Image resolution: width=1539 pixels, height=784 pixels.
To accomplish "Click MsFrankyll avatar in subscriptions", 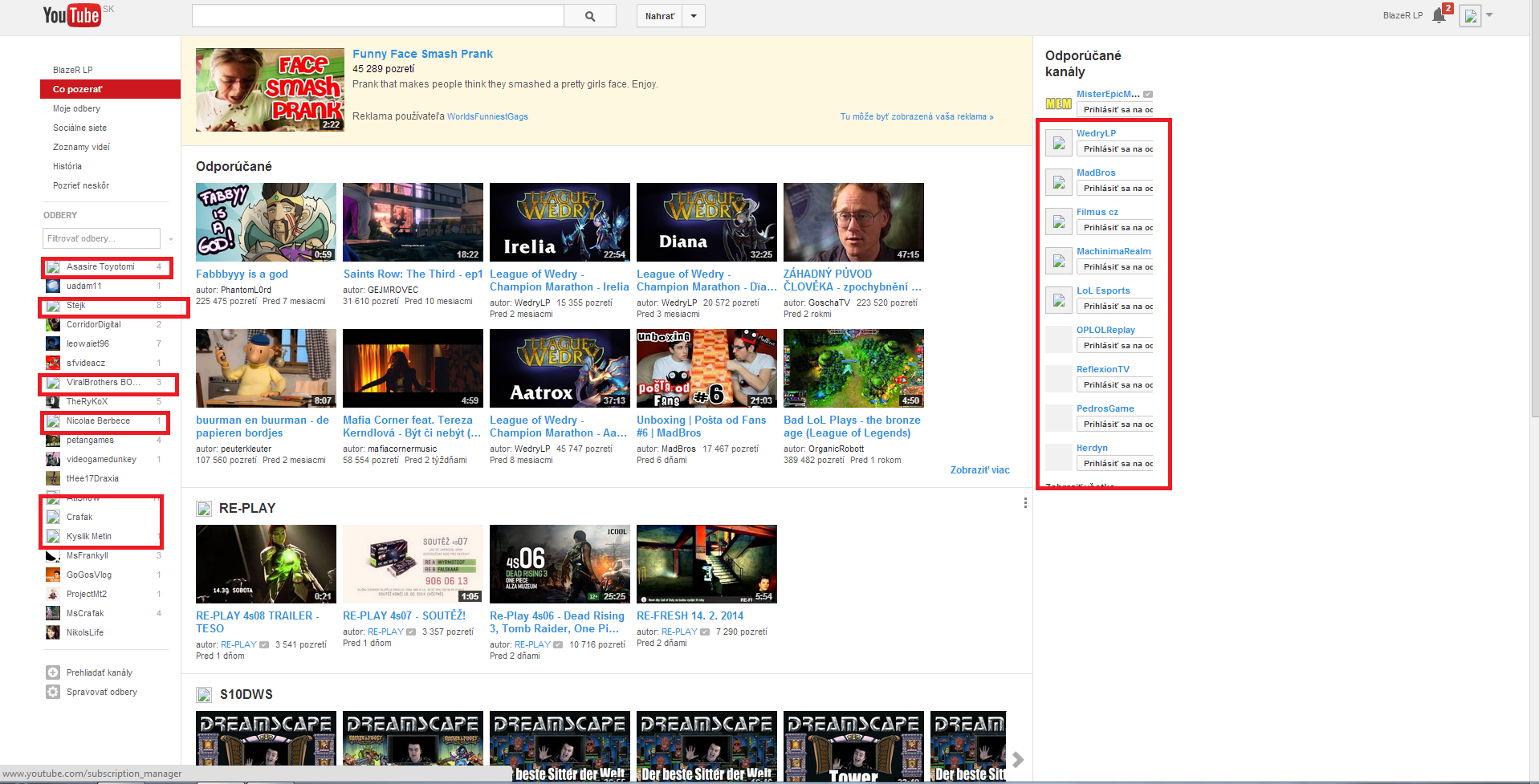I will (53, 555).
